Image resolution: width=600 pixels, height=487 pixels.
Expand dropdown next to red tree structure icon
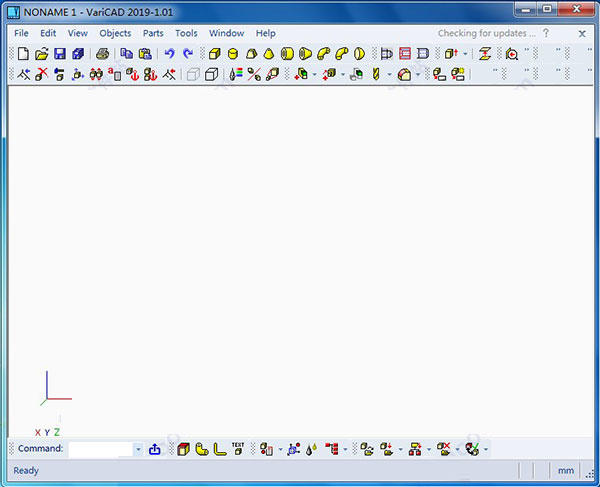(x=345, y=449)
